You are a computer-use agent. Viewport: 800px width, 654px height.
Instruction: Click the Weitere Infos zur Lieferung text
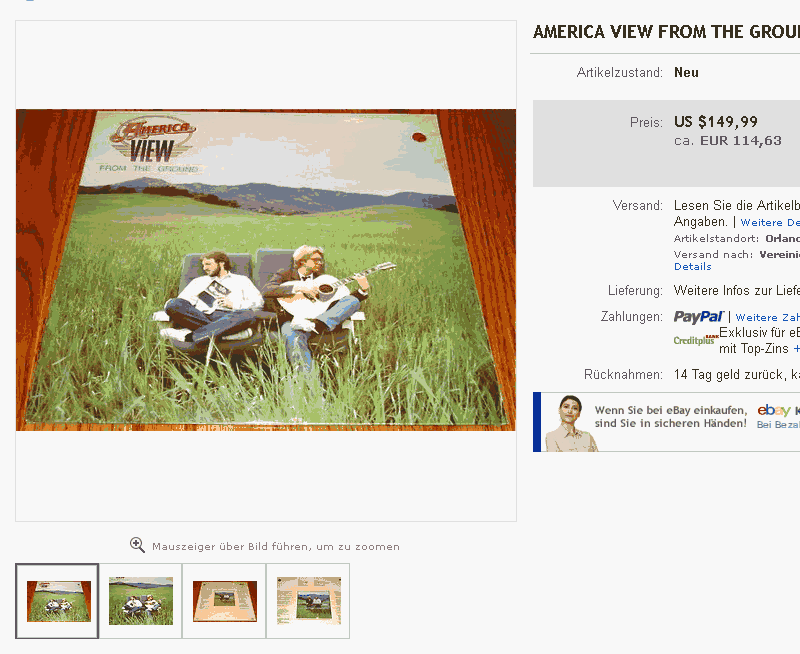tap(737, 291)
